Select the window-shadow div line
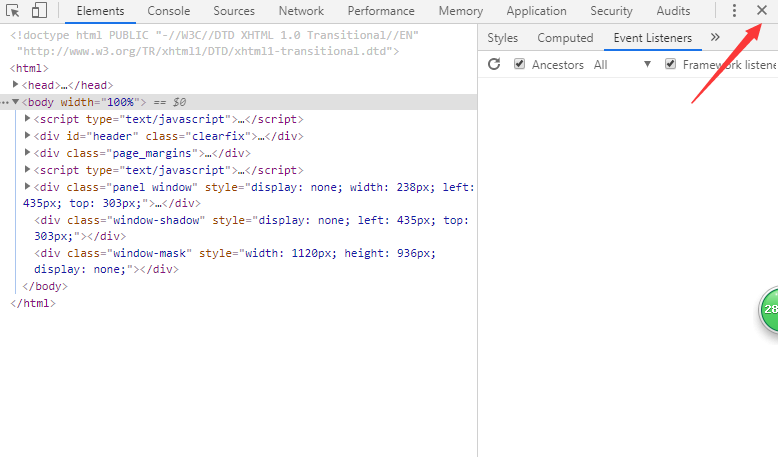The image size is (778, 457). pyautogui.click(x=251, y=228)
